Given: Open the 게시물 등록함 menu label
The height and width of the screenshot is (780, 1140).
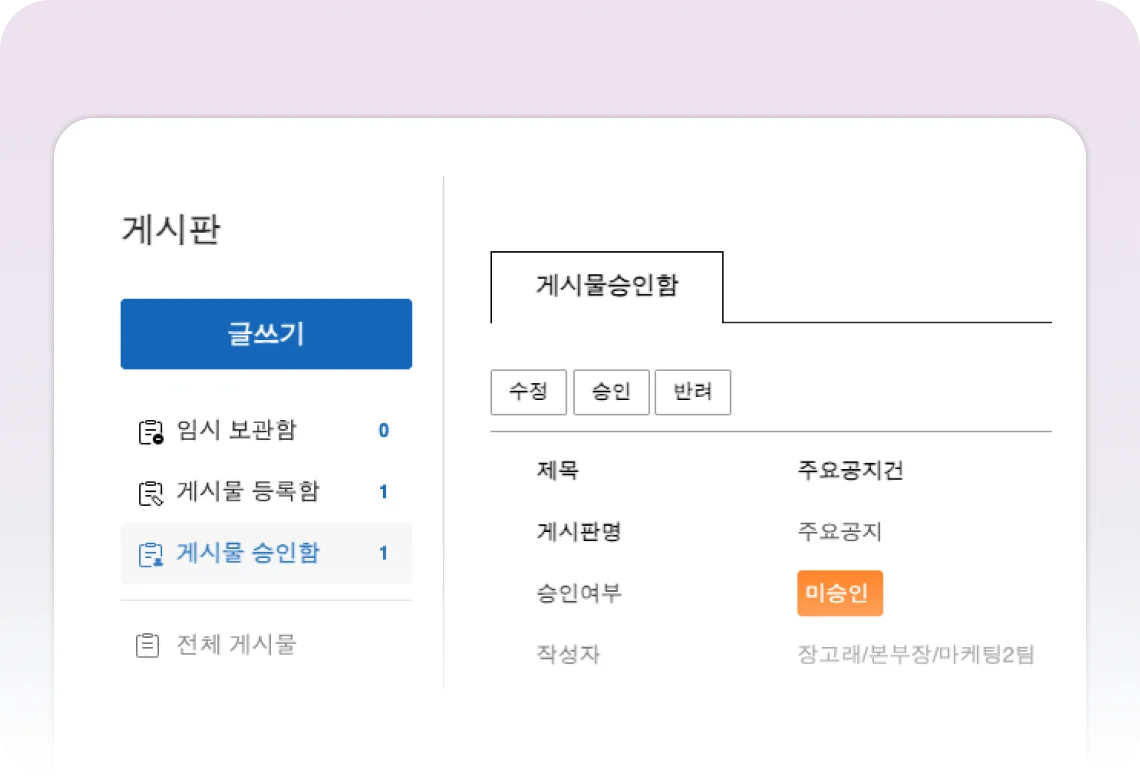Looking at the screenshot, I should tap(248, 492).
